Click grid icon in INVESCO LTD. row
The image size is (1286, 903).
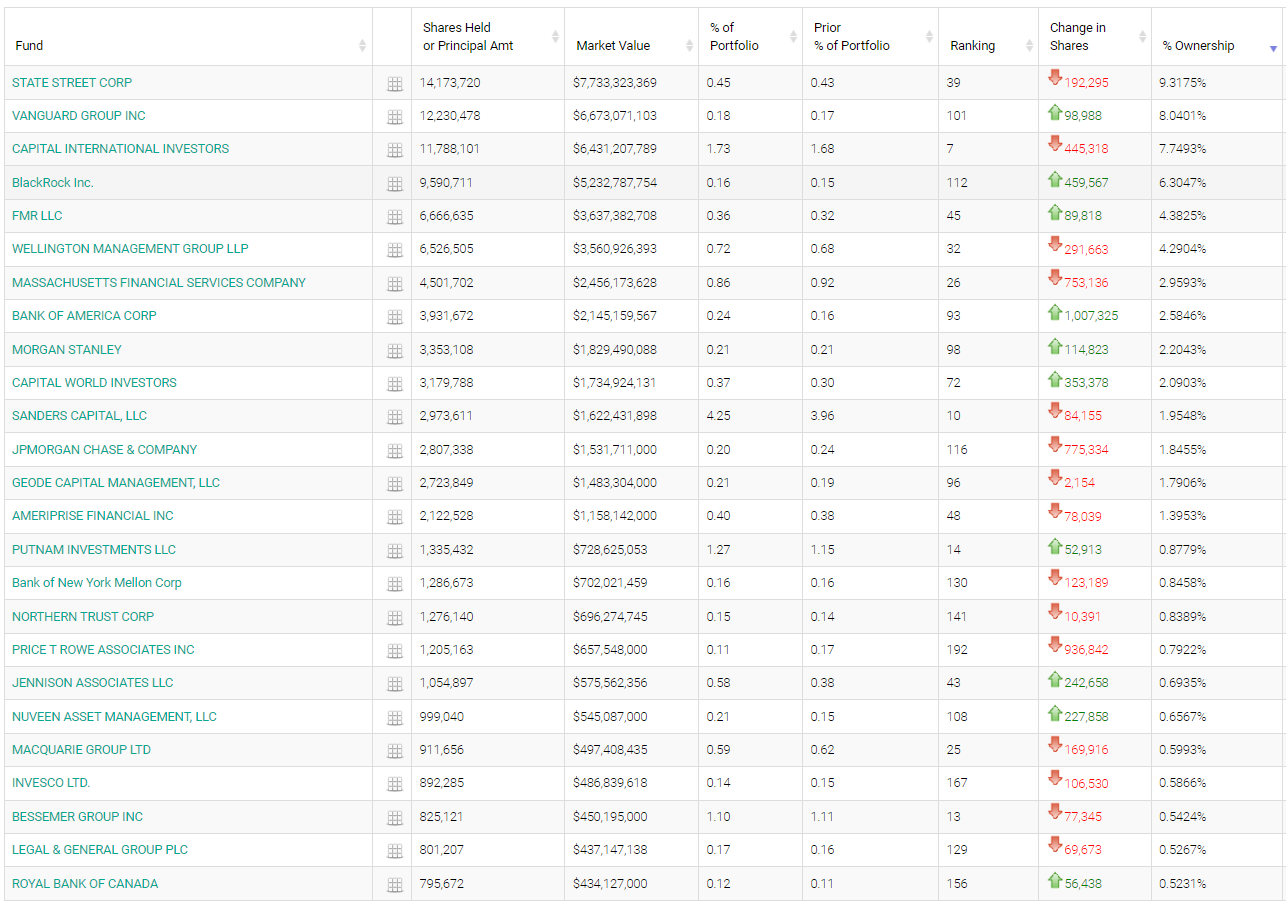pyautogui.click(x=394, y=785)
